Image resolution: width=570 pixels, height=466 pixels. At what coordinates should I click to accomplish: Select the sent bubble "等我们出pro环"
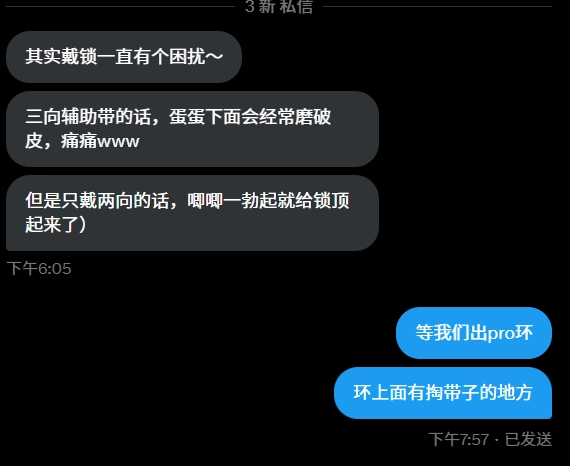click(474, 333)
